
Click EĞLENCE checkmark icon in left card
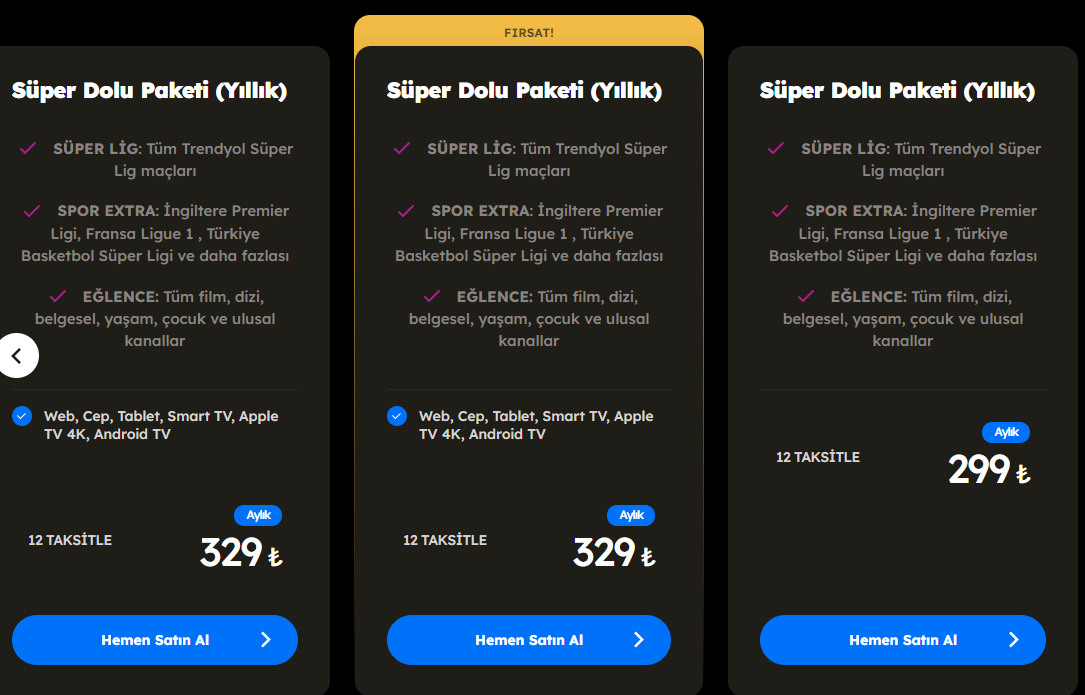(58, 296)
